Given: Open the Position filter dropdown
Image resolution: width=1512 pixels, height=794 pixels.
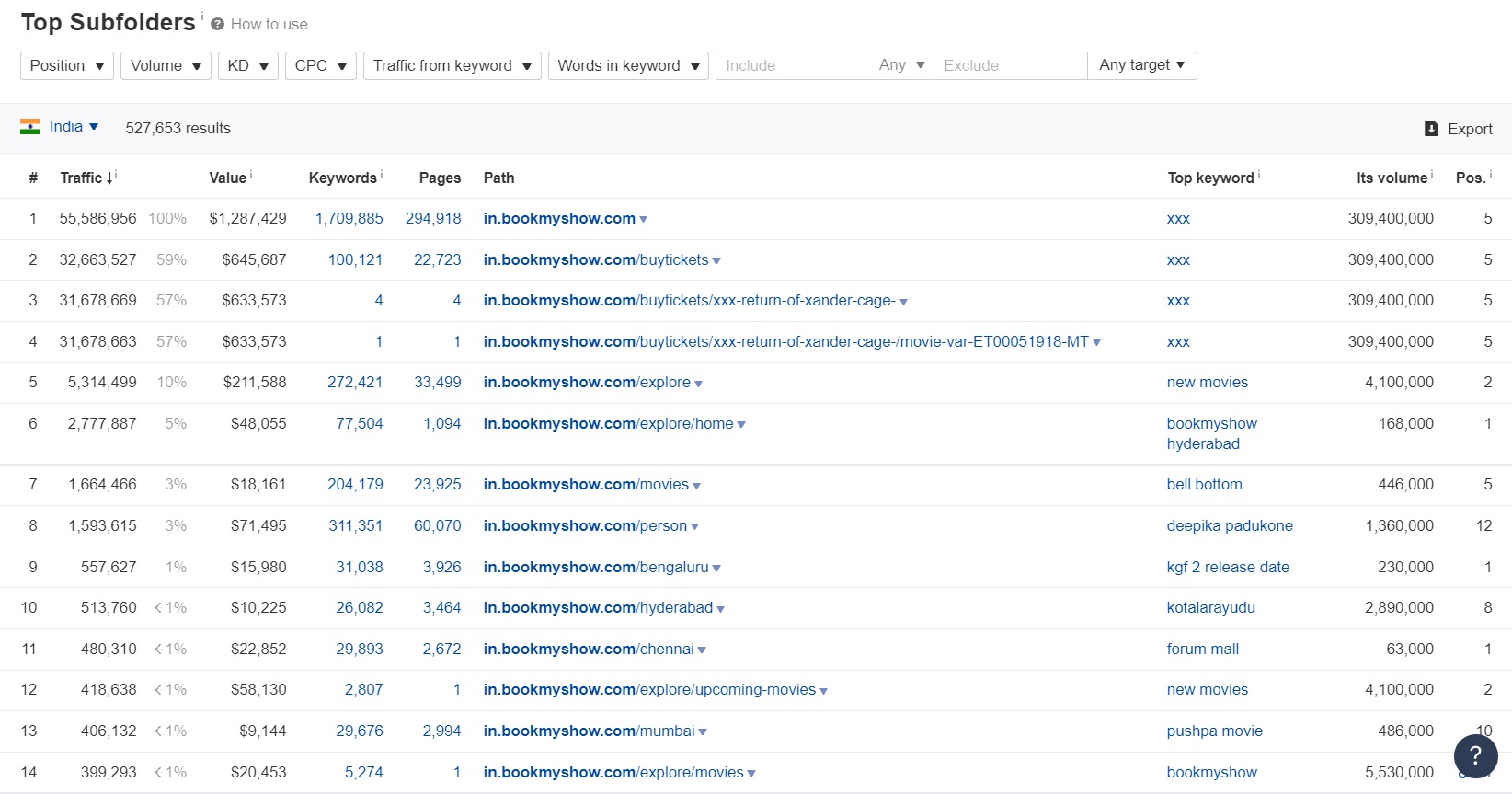Looking at the screenshot, I should pyautogui.click(x=67, y=65).
